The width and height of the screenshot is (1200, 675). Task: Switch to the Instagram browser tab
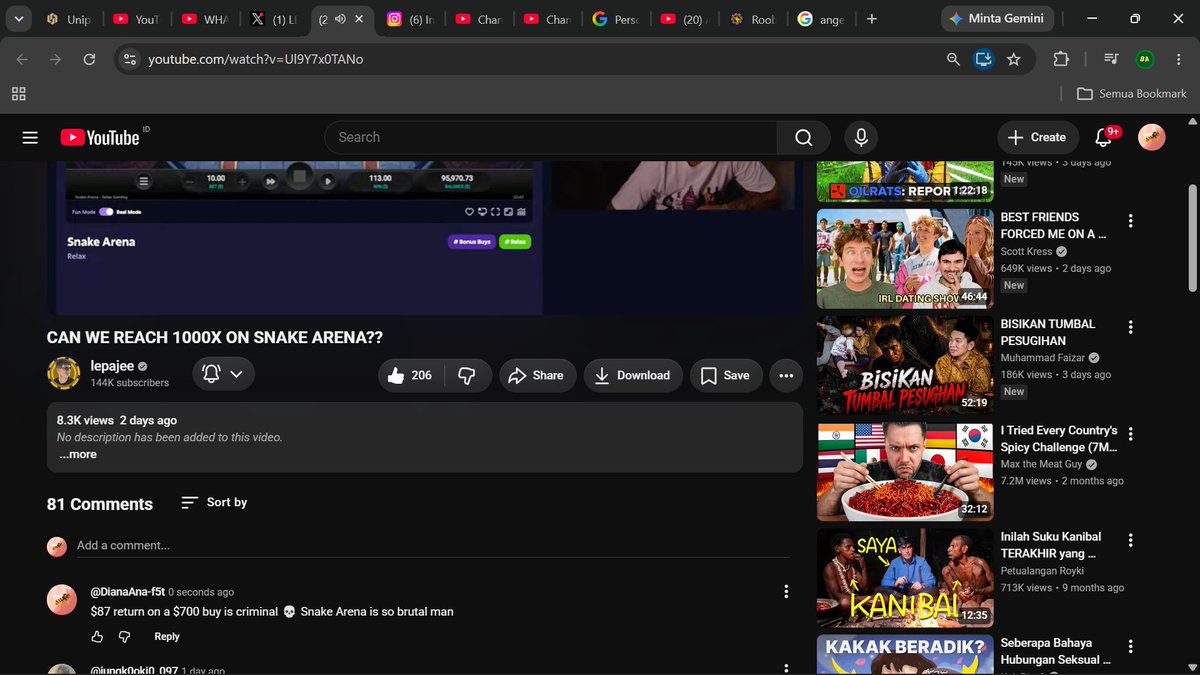coord(409,19)
